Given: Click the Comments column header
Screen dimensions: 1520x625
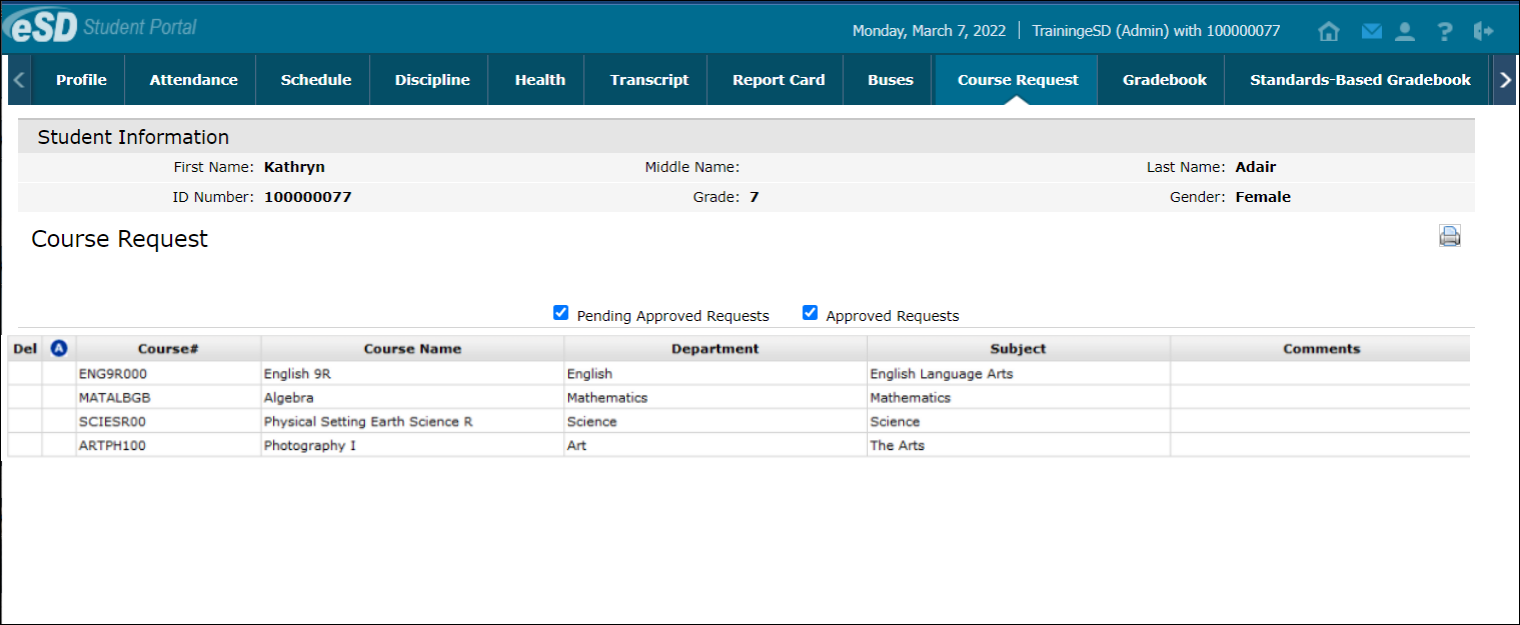Looking at the screenshot, I should 1321,349.
